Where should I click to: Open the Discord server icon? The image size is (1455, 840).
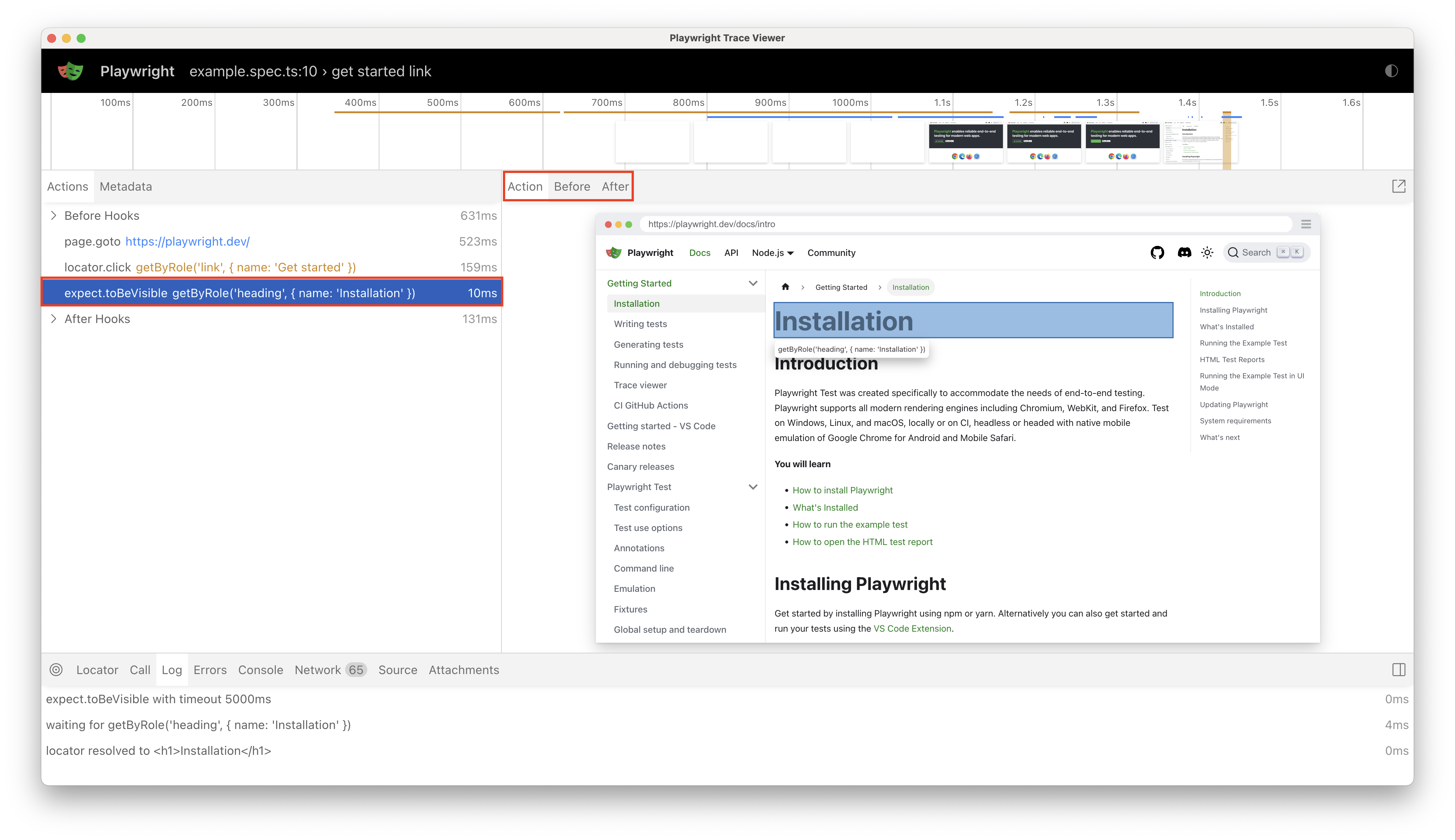(1184, 253)
